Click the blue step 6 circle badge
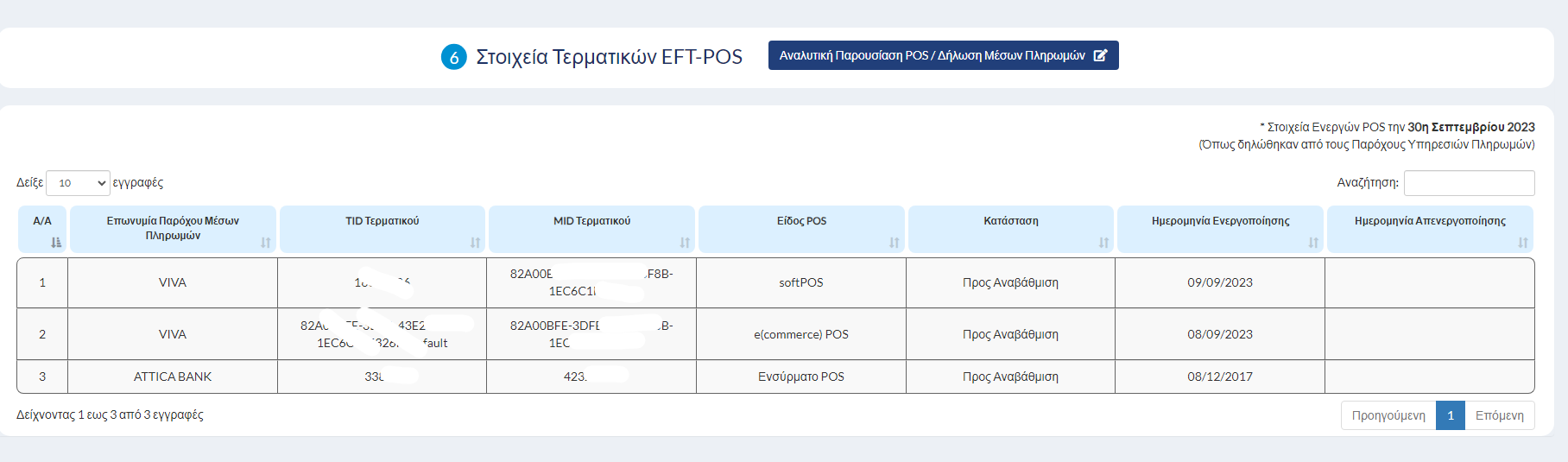The width and height of the screenshot is (1568, 462). pos(454,57)
